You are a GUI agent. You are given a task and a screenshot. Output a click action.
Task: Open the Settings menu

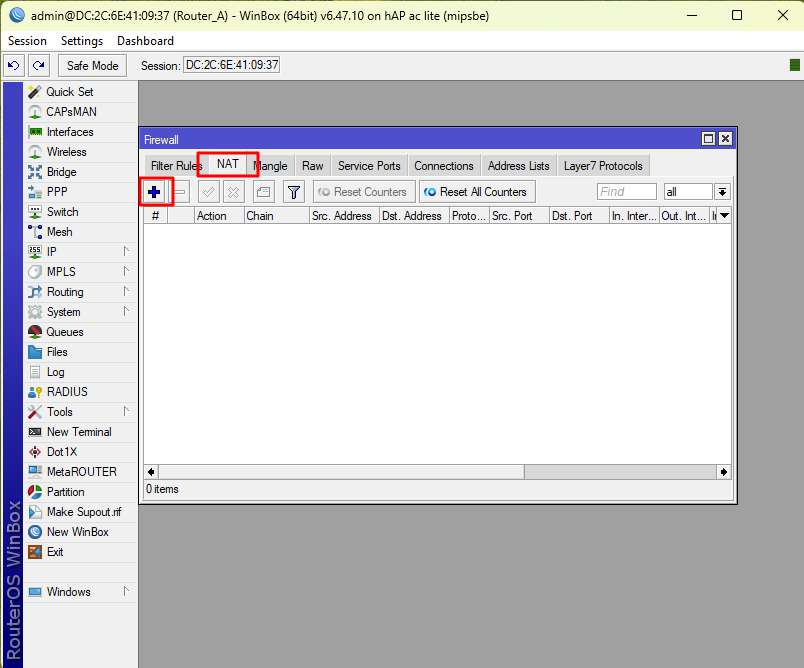pyautogui.click(x=81, y=41)
